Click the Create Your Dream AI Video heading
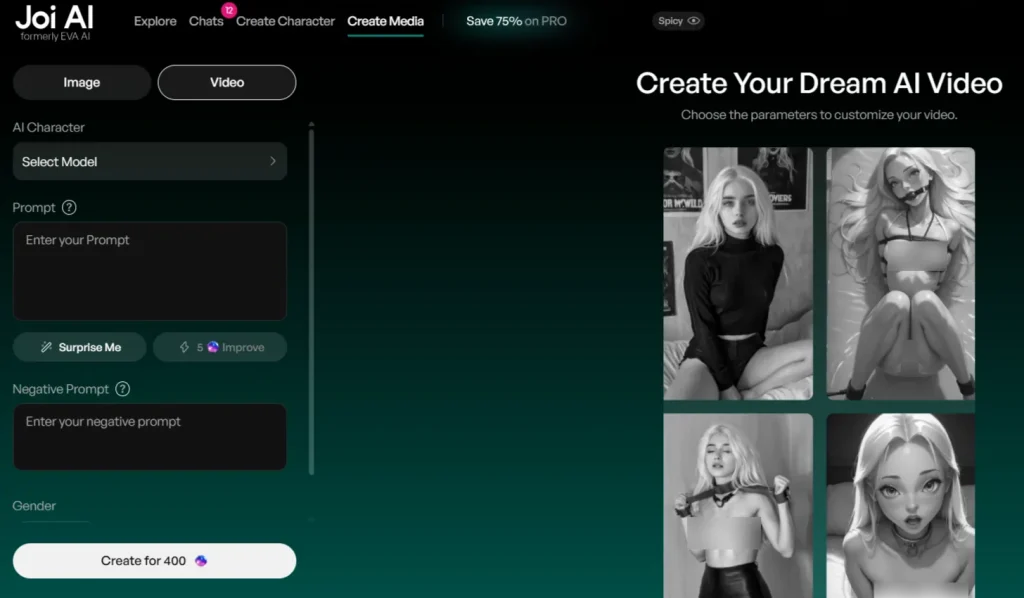 click(x=819, y=84)
